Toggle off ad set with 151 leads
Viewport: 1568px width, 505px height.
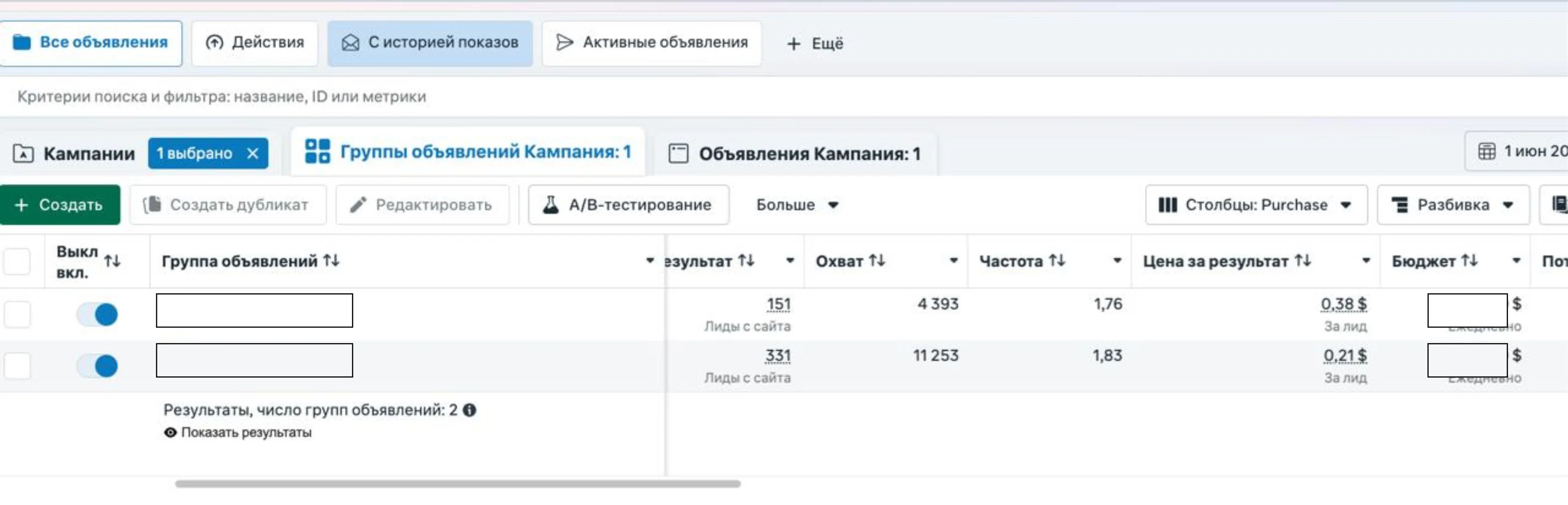tap(97, 314)
